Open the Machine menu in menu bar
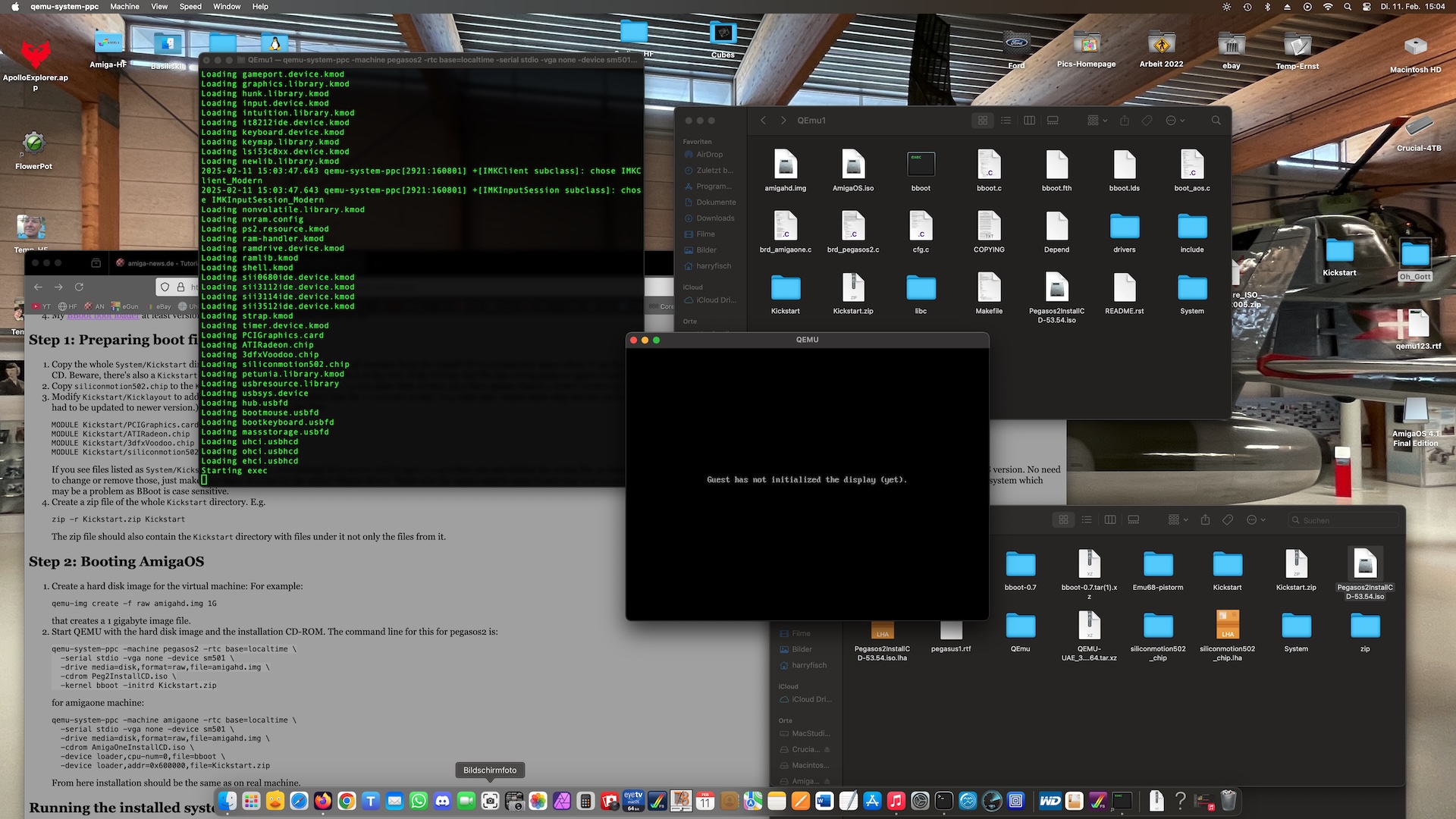Image resolution: width=1456 pixels, height=819 pixels. [x=124, y=6]
